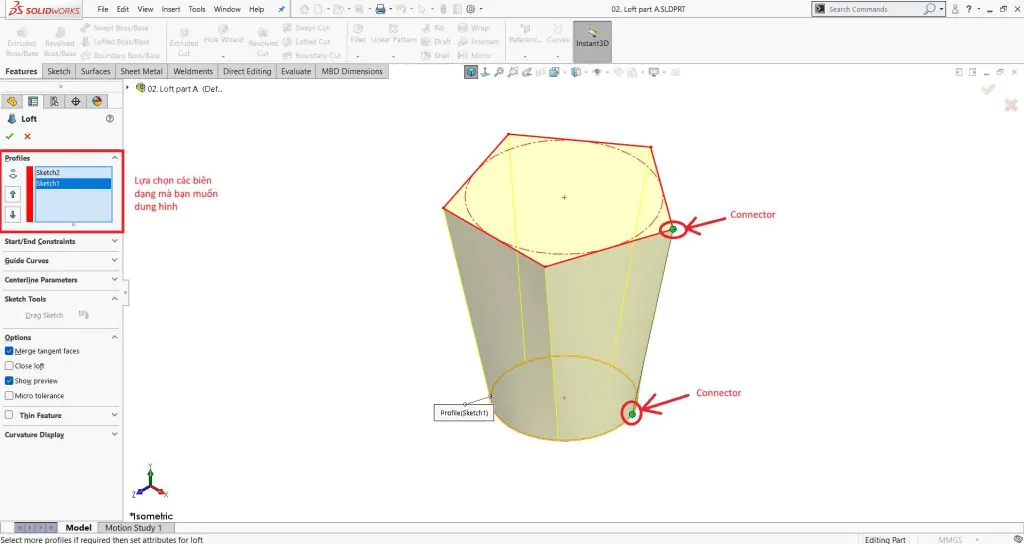The width and height of the screenshot is (1024, 544).
Task: Enable Micro tolerance checkbox
Action: point(9,396)
